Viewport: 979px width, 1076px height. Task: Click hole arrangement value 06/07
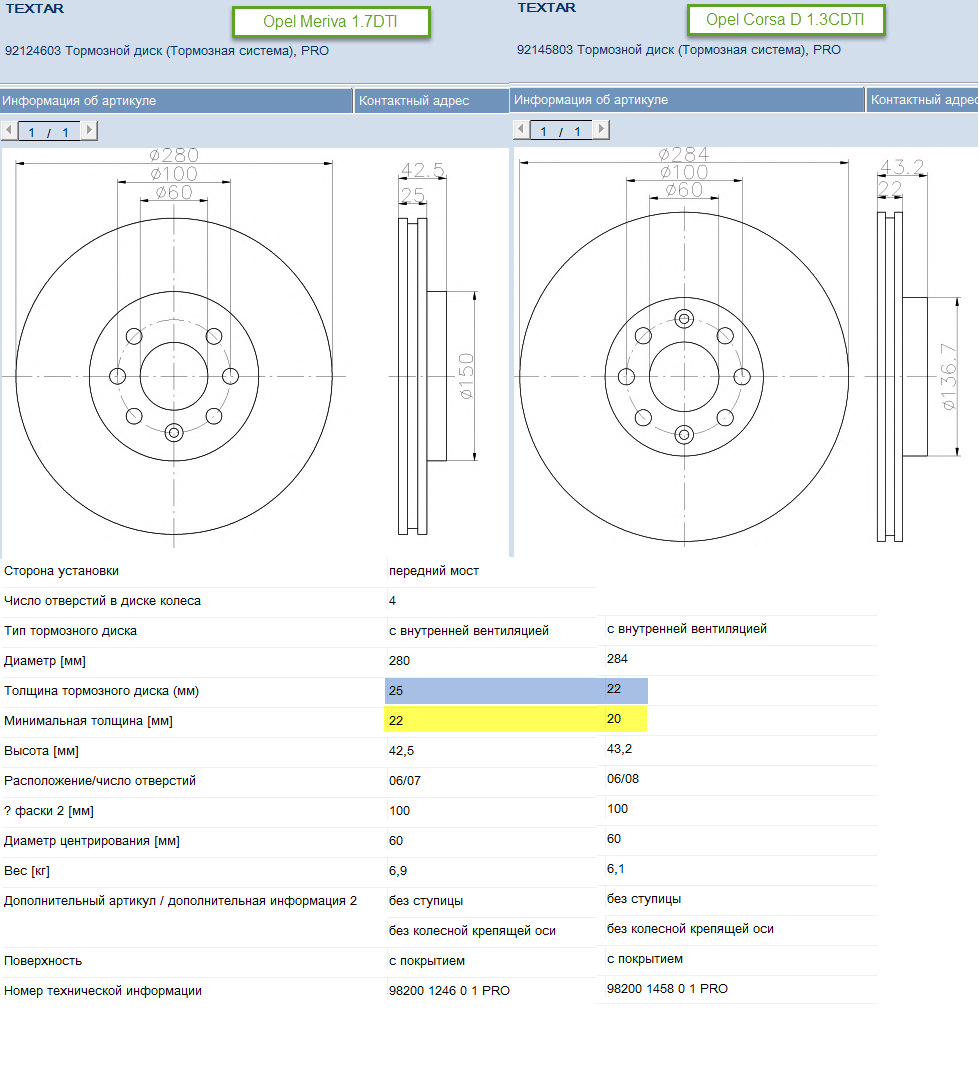pos(405,781)
